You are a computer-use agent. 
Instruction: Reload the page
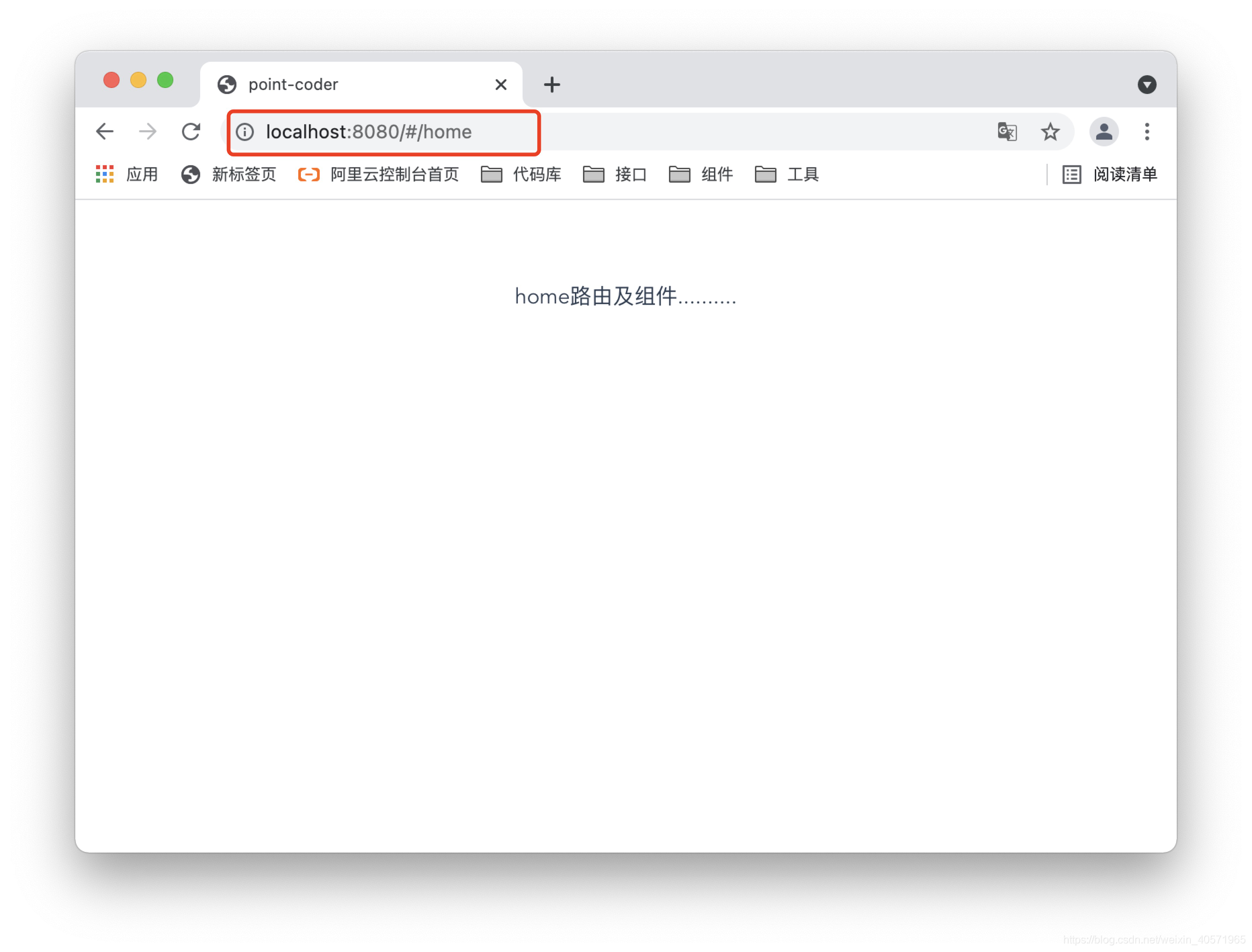click(191, 132)
